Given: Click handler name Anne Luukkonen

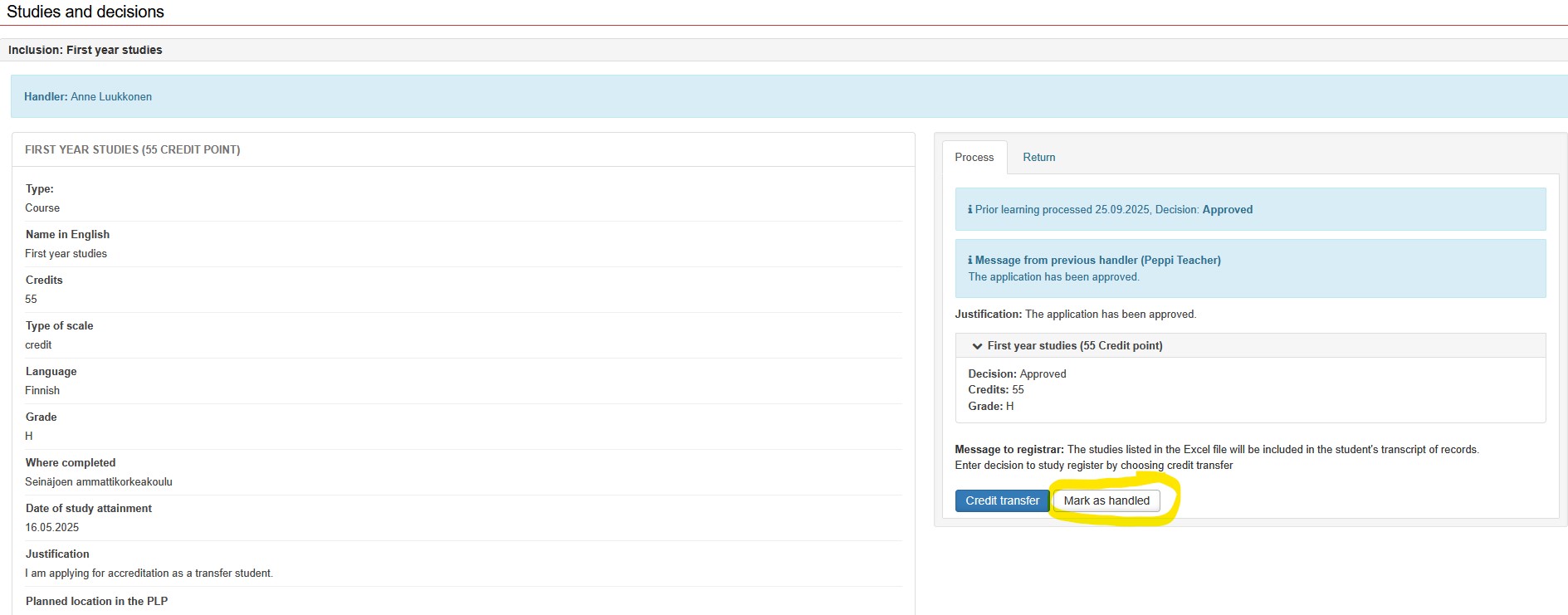Looking at the screenshot, I should pos(111,96).
